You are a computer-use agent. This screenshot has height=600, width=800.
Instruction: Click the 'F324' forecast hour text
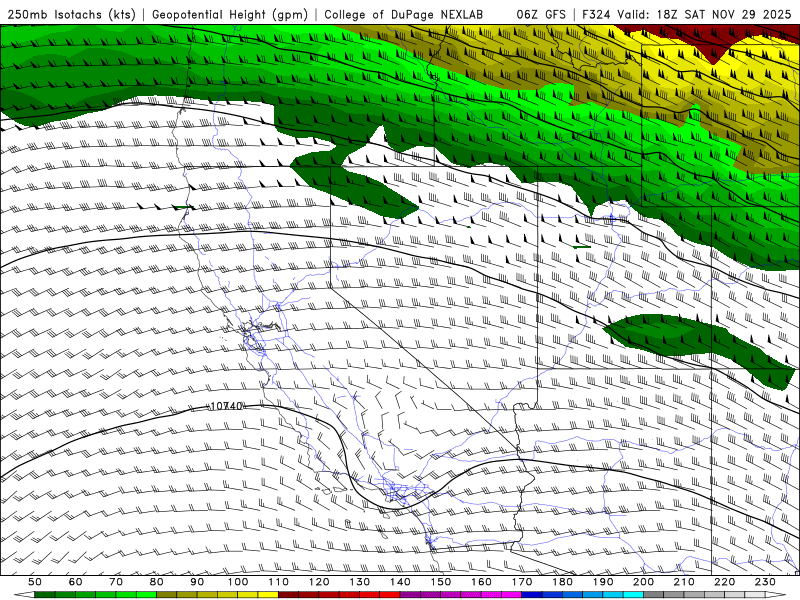[597, 14]
